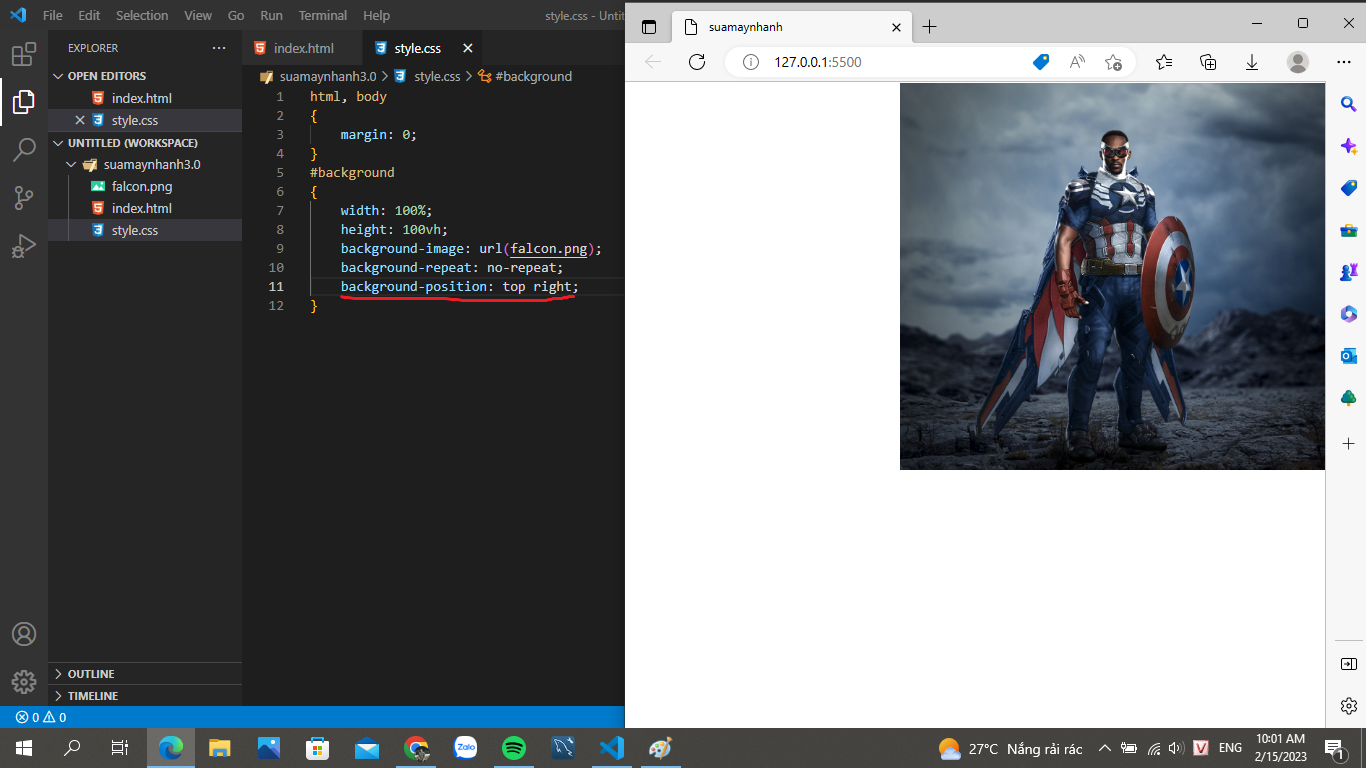The width and height of the screenshot is (1366, 768).
Task: Open Edge sidebar settings gear
Action: 1348,706
